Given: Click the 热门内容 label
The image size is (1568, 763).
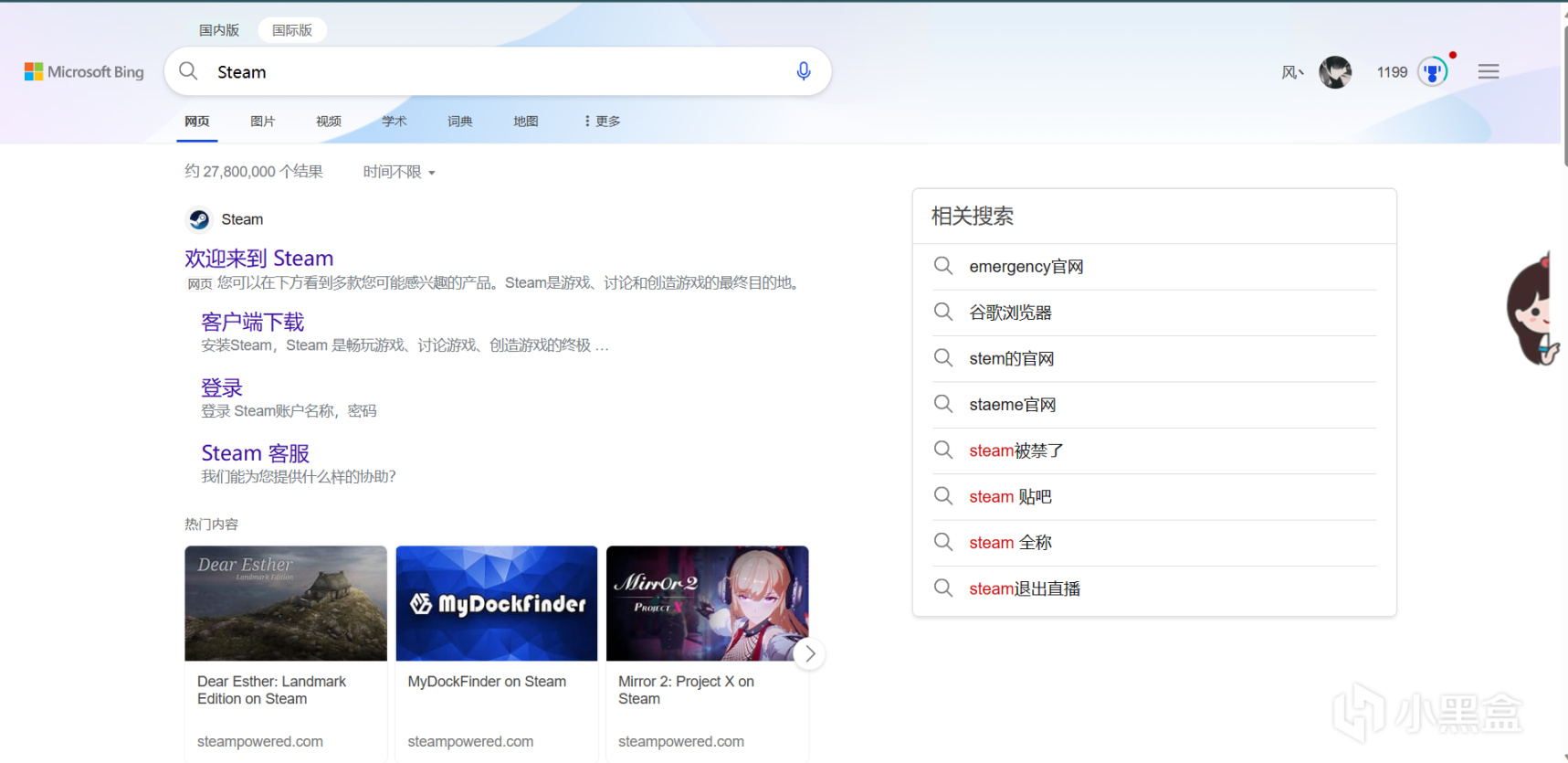Looking at the screenshot, I should (x=211, y=525).
